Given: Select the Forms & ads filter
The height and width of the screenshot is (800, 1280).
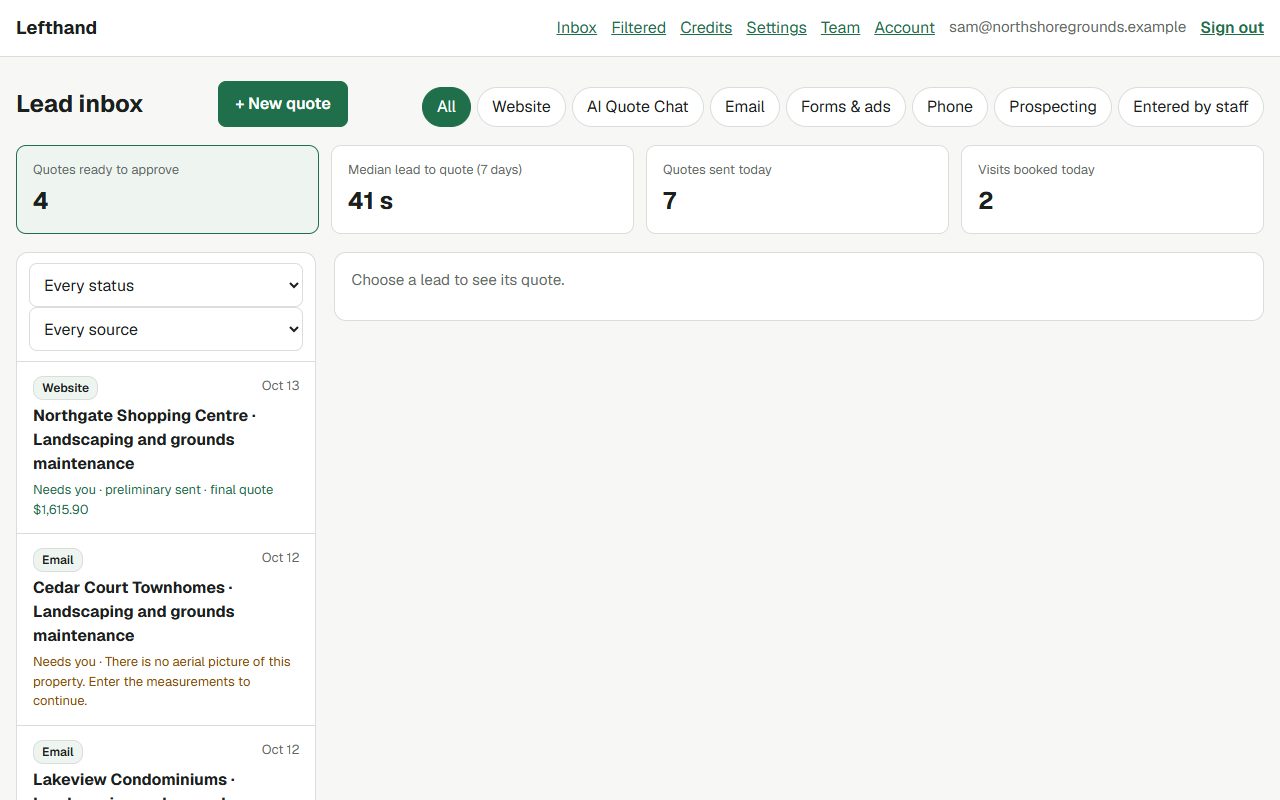Looking at the screenshot, I should (x=846, y=107).
